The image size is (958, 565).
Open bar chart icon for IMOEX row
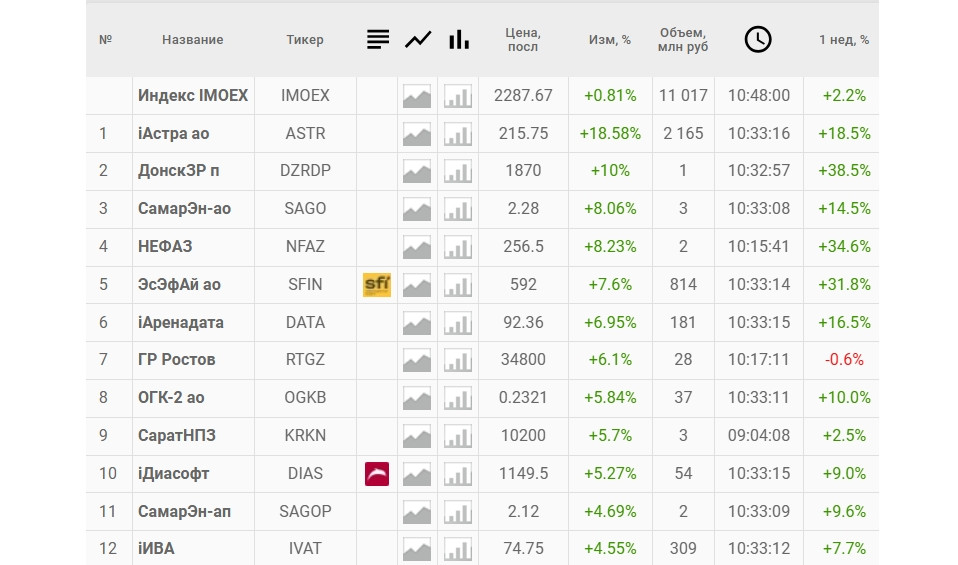[458, 97]
